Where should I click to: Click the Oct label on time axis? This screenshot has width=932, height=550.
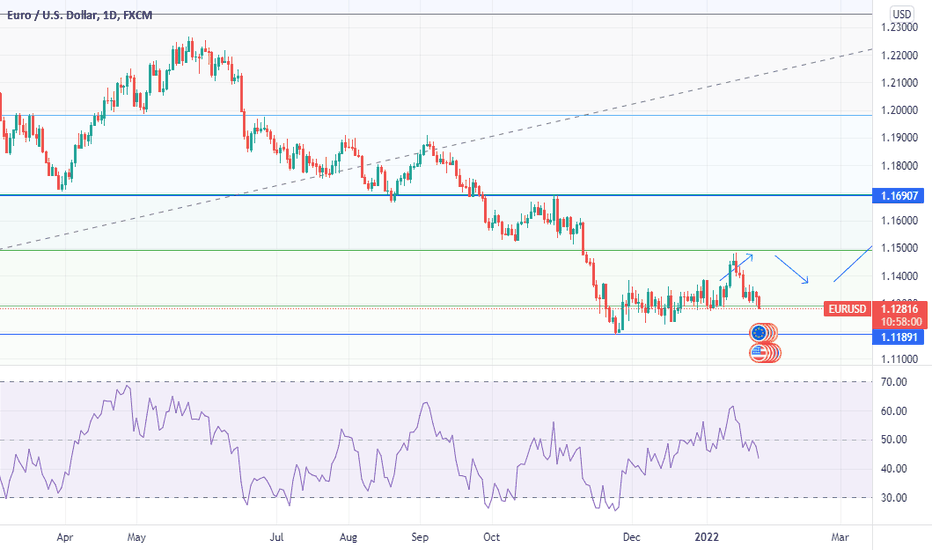click(492, 538)
